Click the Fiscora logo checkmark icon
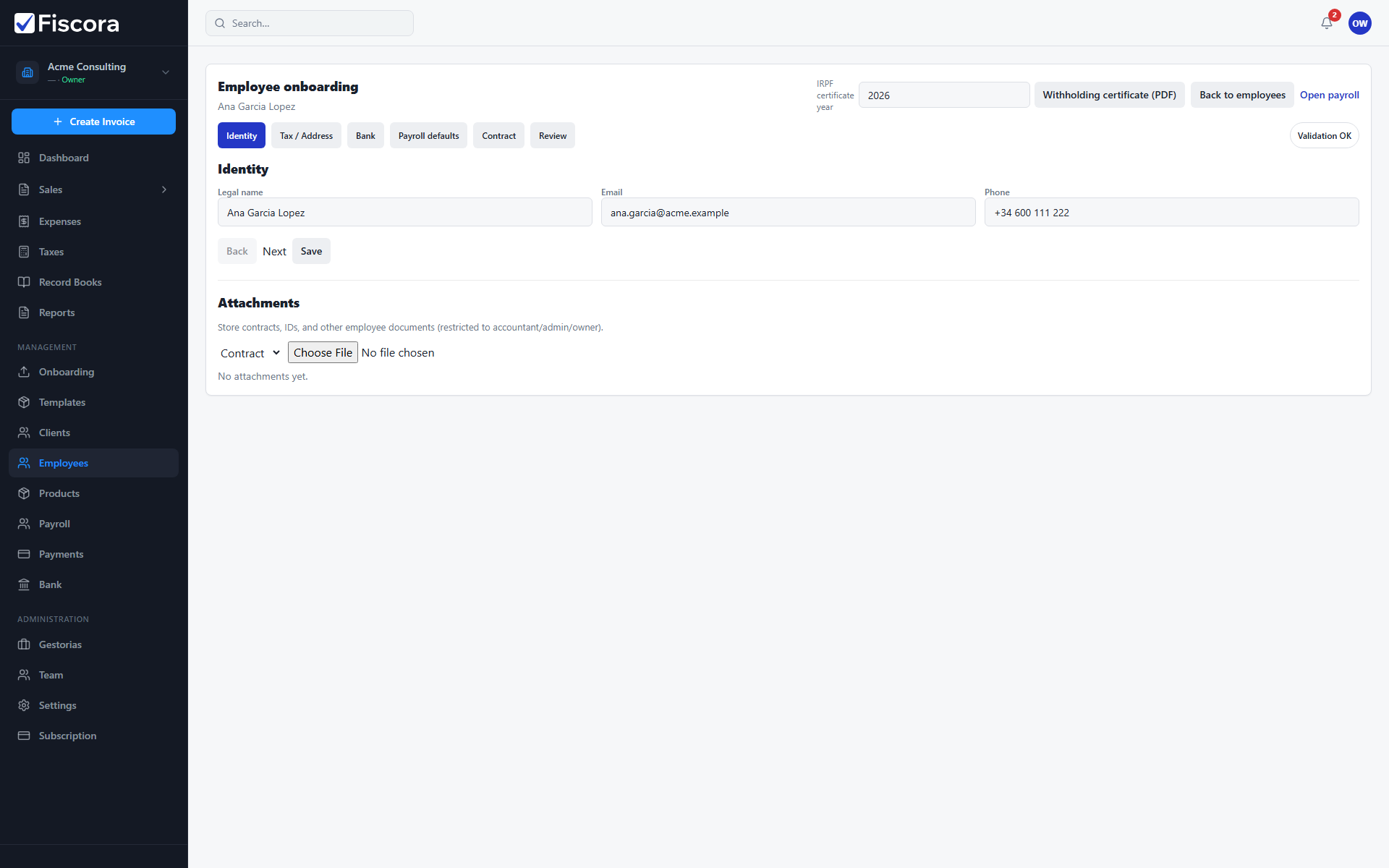The height and width of the screenshot is (868, 1389). tap(25, 23)
